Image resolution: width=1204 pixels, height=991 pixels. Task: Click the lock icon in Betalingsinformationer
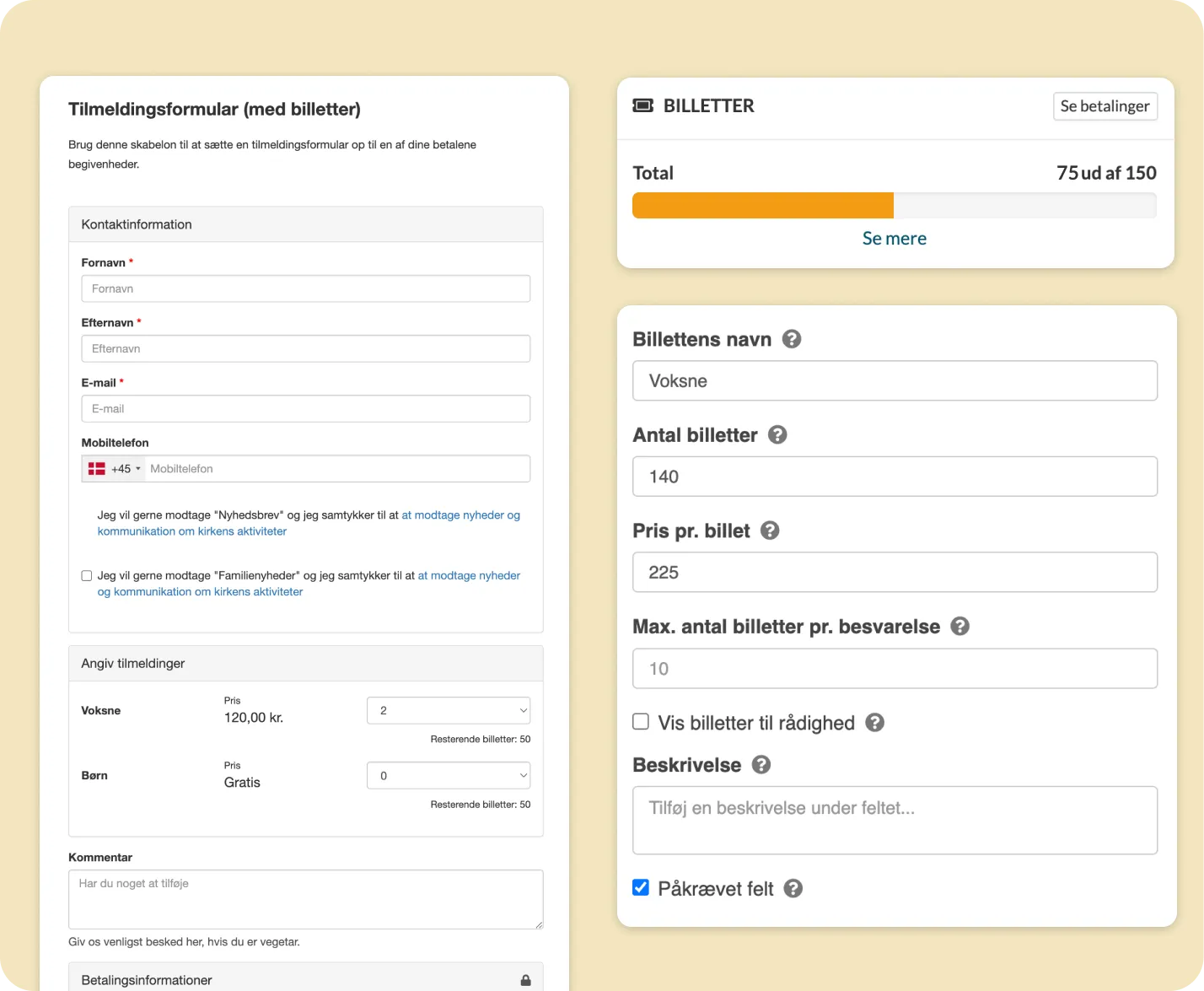point(526,980)
